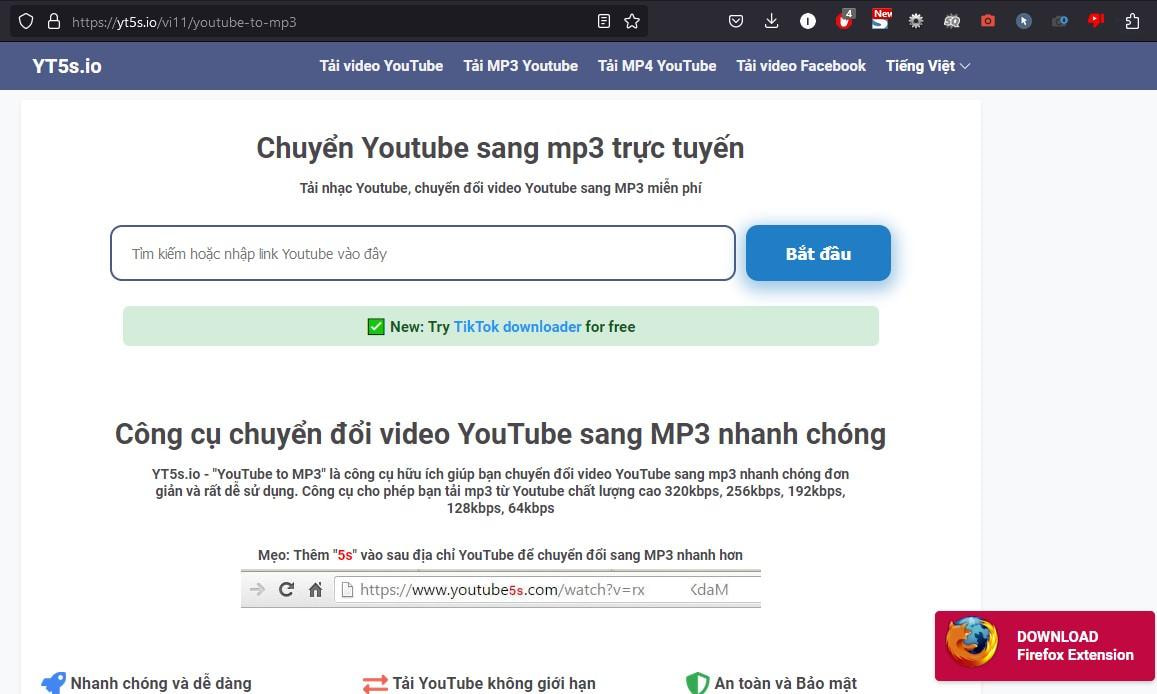
Task: Focus the YouTube link search field
Action: click(x=423, y=253)
